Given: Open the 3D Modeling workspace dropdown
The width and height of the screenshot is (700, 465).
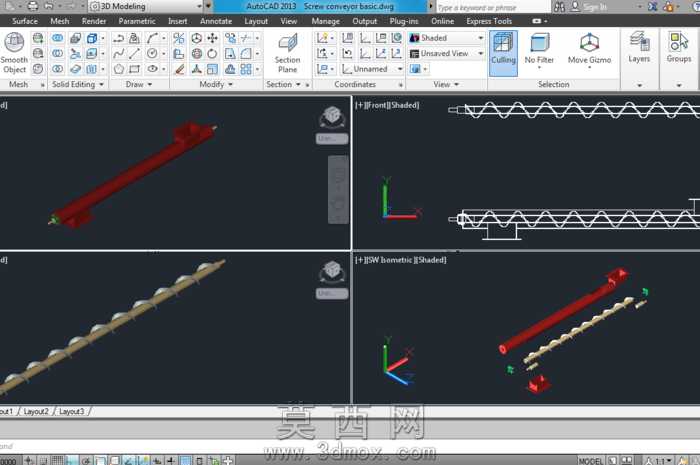Looking at the screenshot, I should tap(146, 6).
